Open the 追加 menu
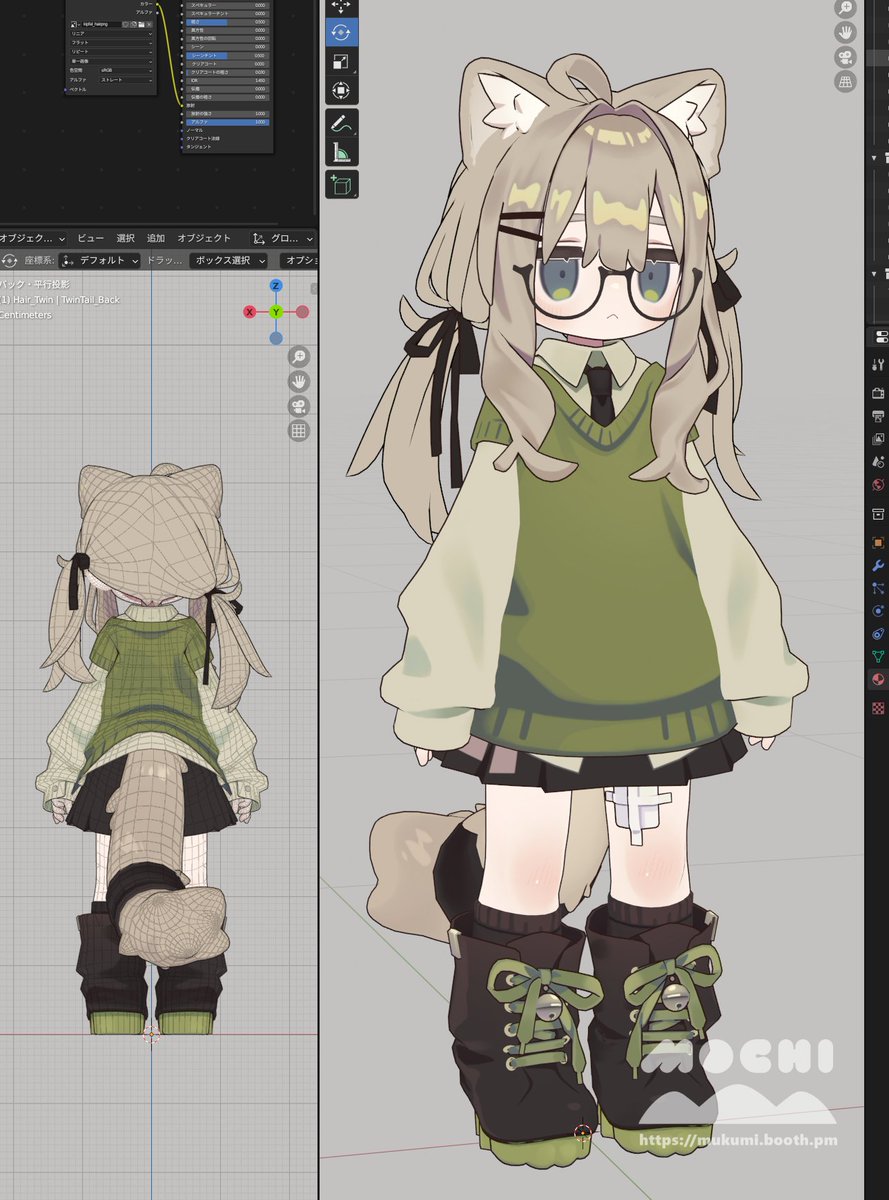The width and height of the screenshot is (889, 1200). 156,239
